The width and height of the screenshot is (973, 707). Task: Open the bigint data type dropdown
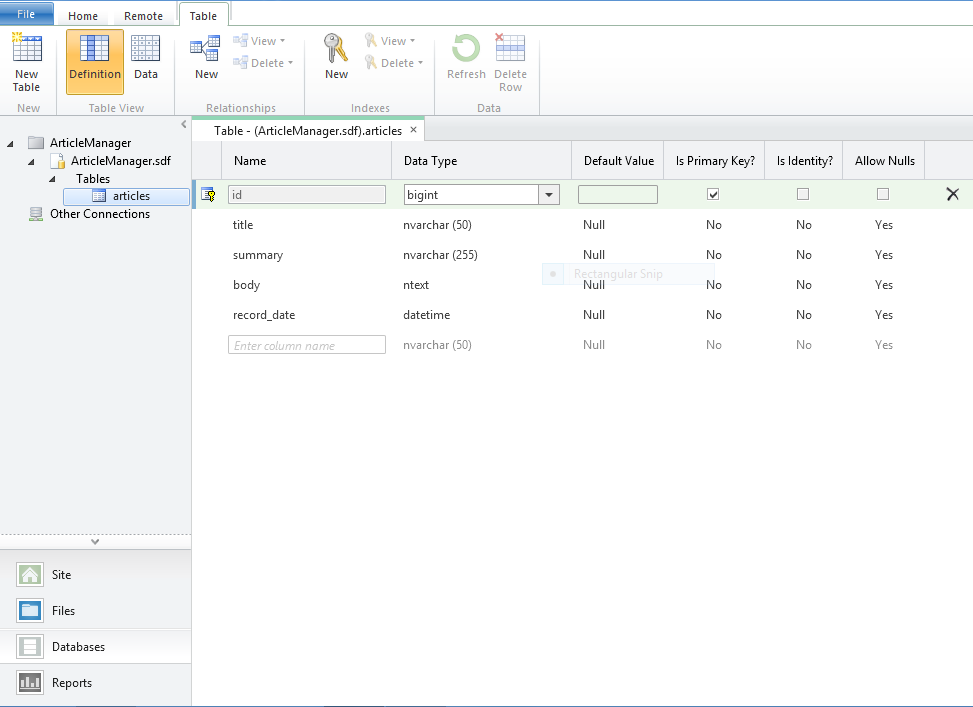coord(549,195)
